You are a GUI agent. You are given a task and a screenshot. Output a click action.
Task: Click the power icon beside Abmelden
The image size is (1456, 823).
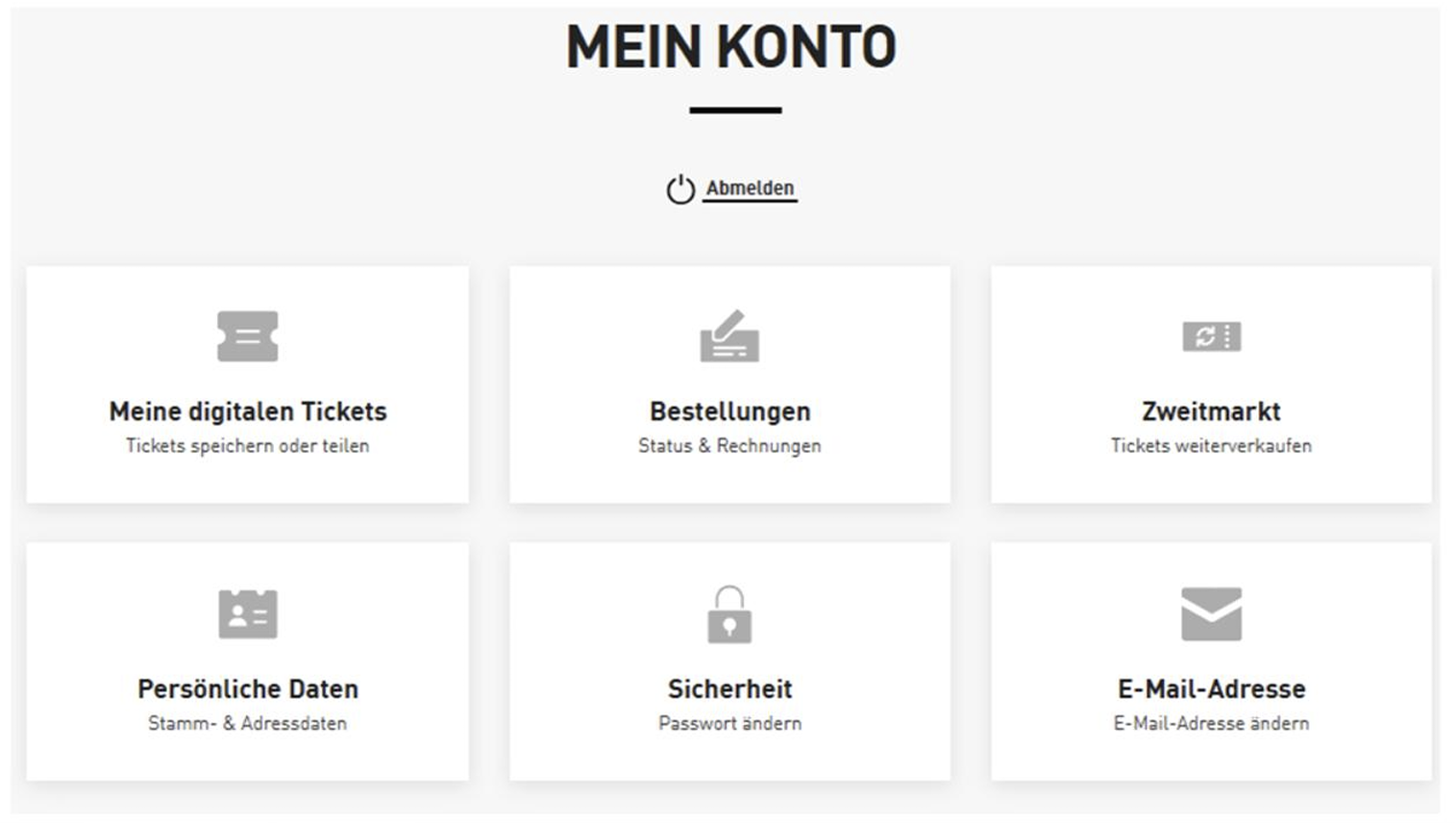point(680,189)
